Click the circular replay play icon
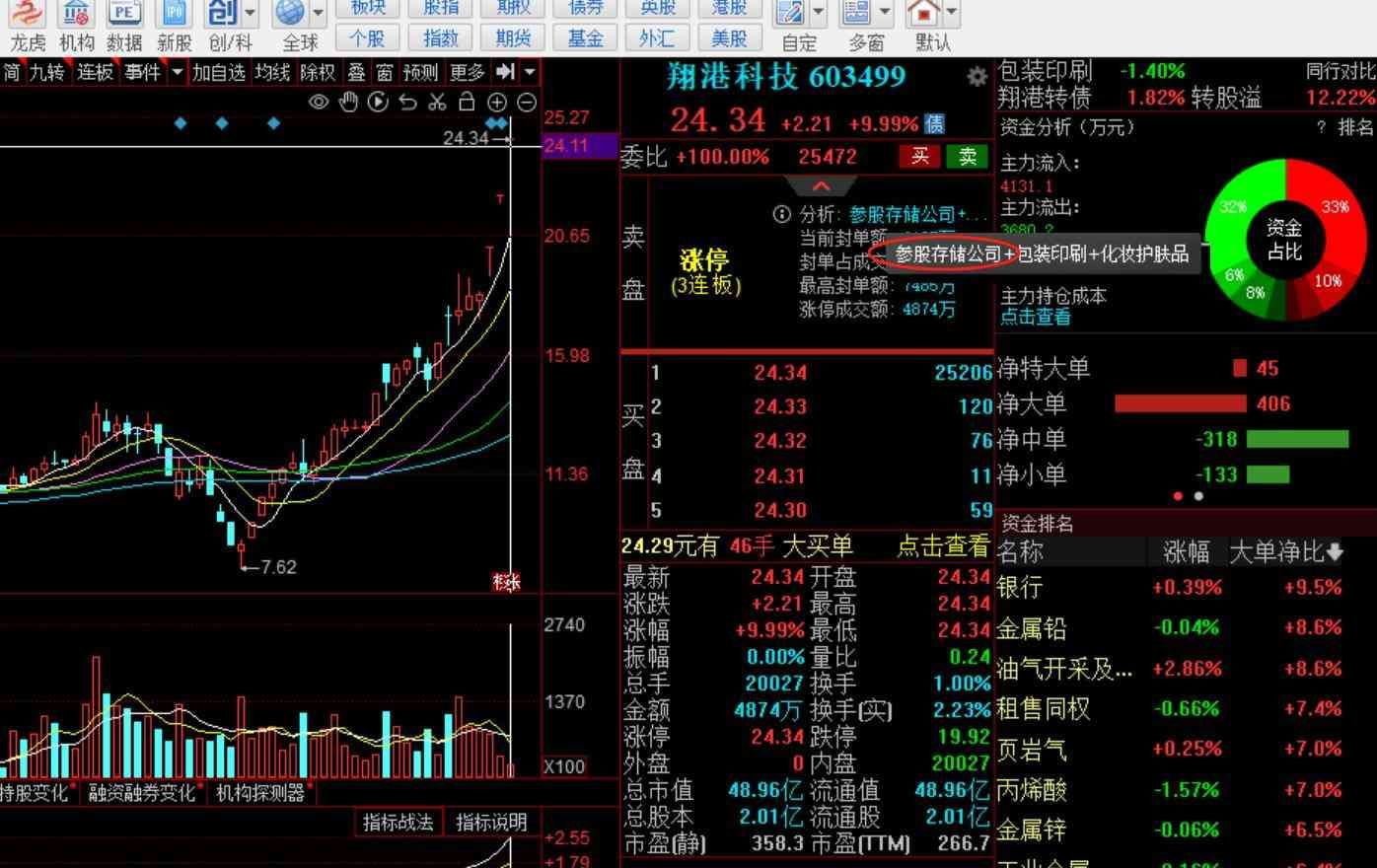 (377, 102)
